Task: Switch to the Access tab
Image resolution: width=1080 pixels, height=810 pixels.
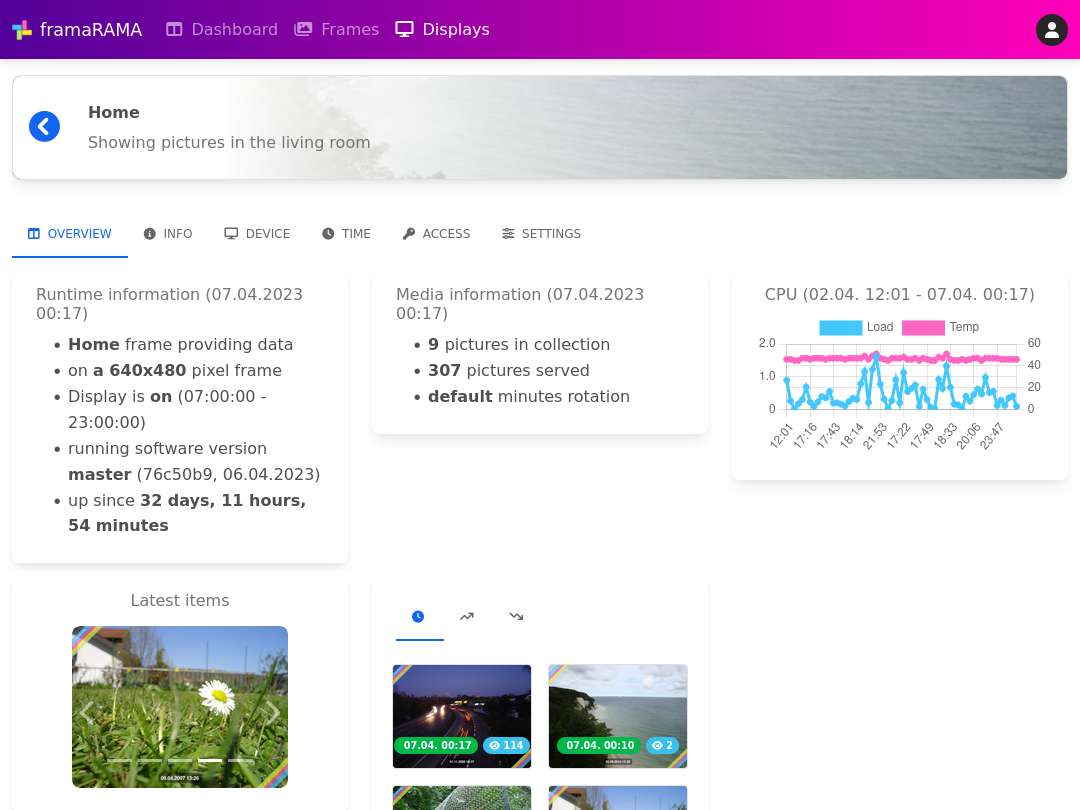Action: (x=437, y=234)
